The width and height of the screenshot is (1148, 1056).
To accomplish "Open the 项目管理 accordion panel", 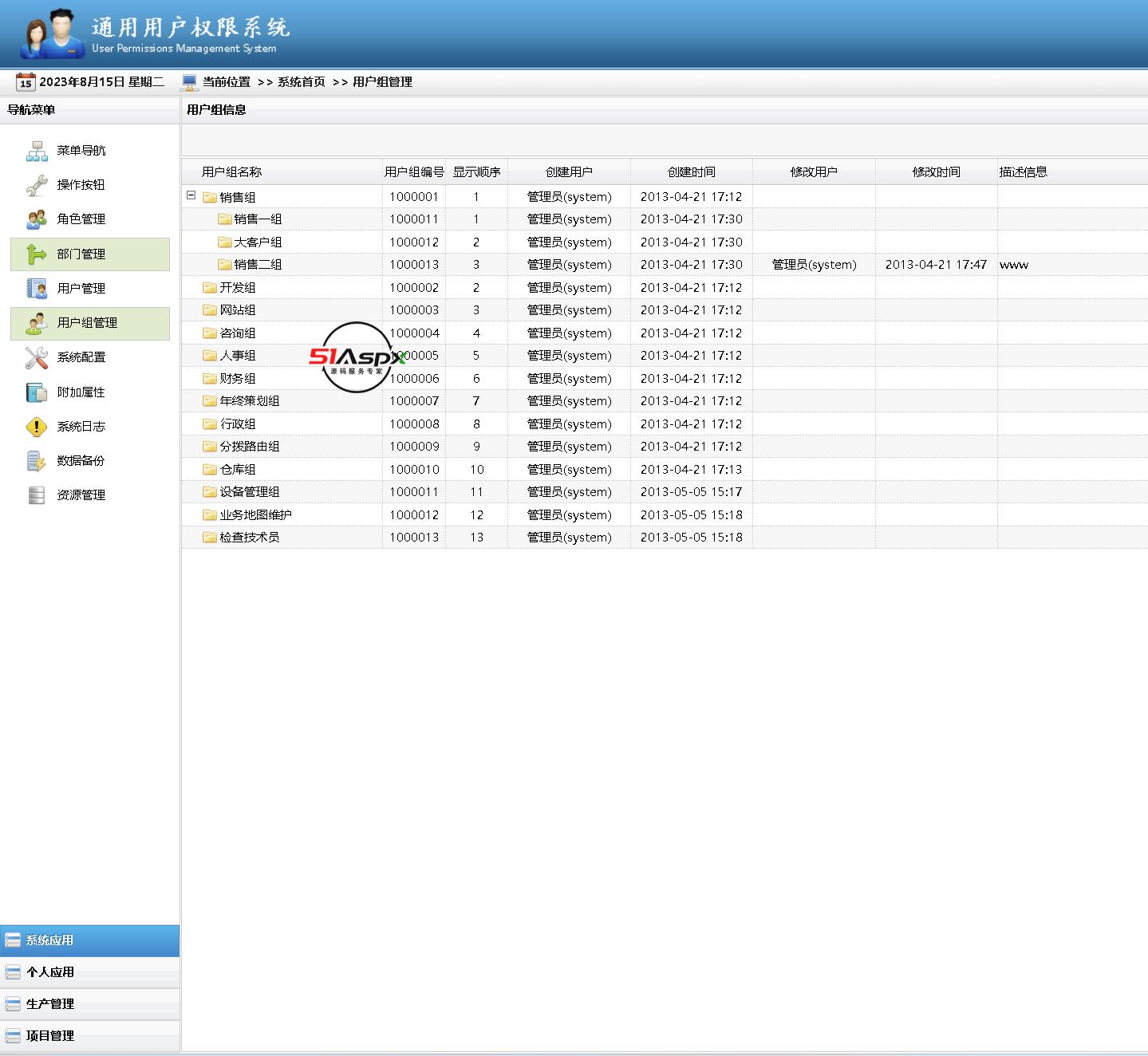I will point(49,1036).
